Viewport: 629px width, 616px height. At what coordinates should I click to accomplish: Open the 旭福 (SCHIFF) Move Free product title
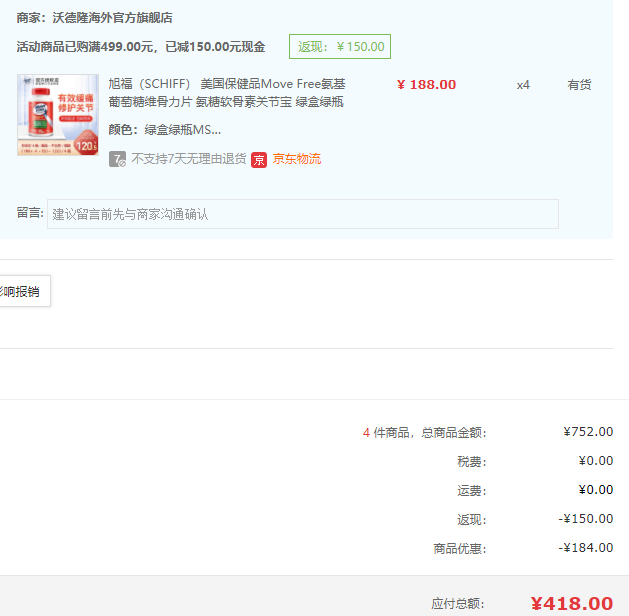(227, 93)
